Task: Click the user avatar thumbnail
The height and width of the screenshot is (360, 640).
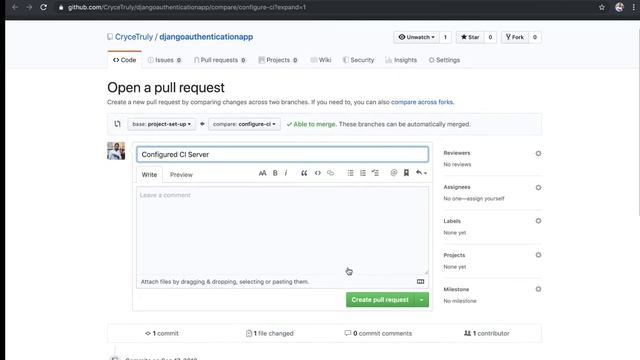Action: (x=116, y=151)
